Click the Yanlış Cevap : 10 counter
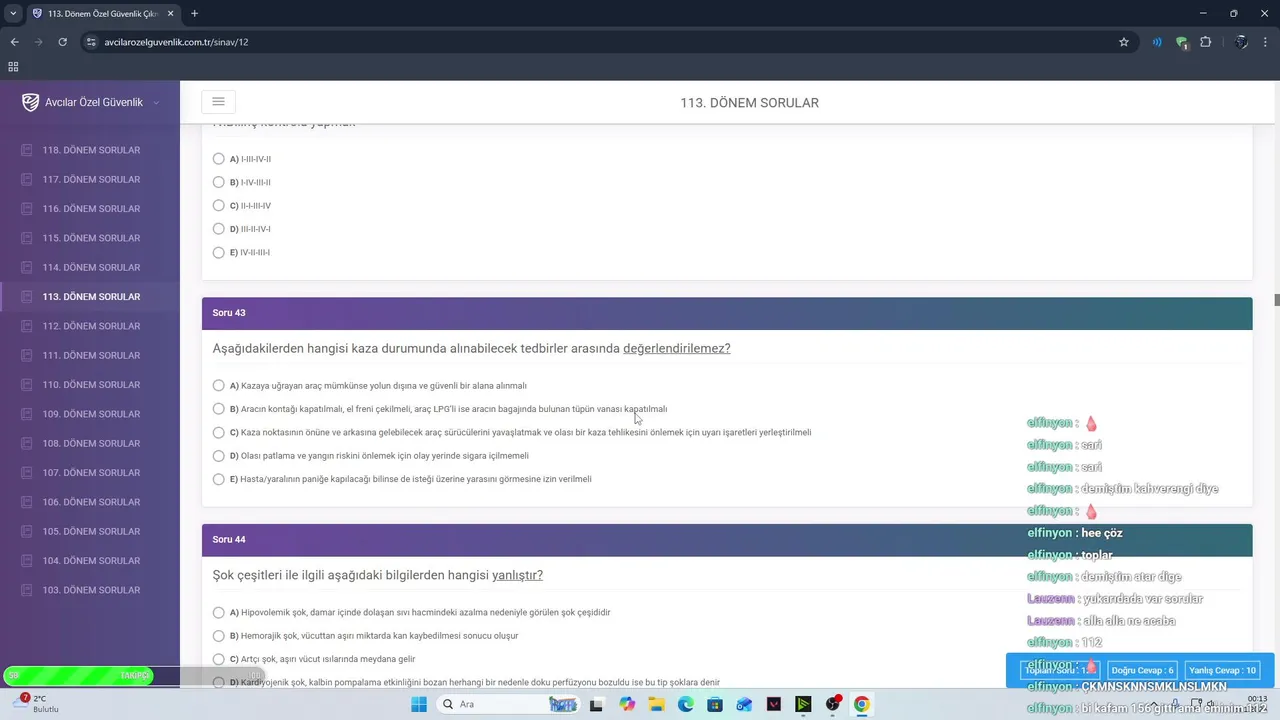This screenshot has height=720, width=1280. coord(1222,670)
